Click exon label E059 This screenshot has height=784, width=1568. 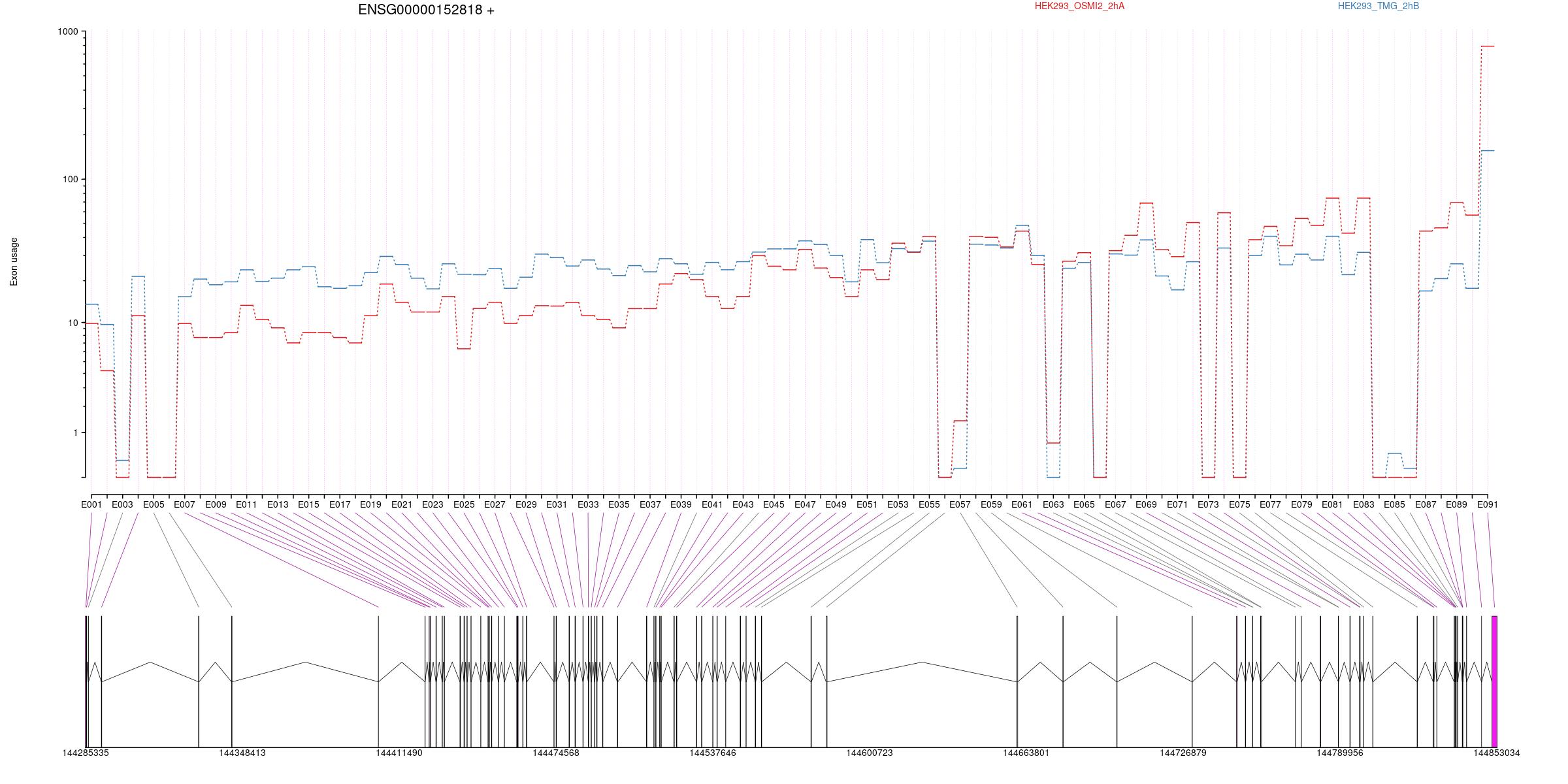click(991, 504)
